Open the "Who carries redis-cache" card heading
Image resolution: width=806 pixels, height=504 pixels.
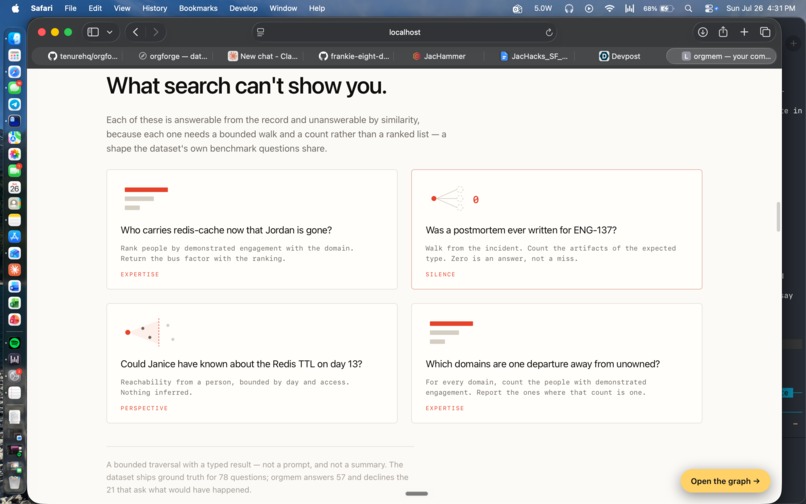tap(226, 230)
